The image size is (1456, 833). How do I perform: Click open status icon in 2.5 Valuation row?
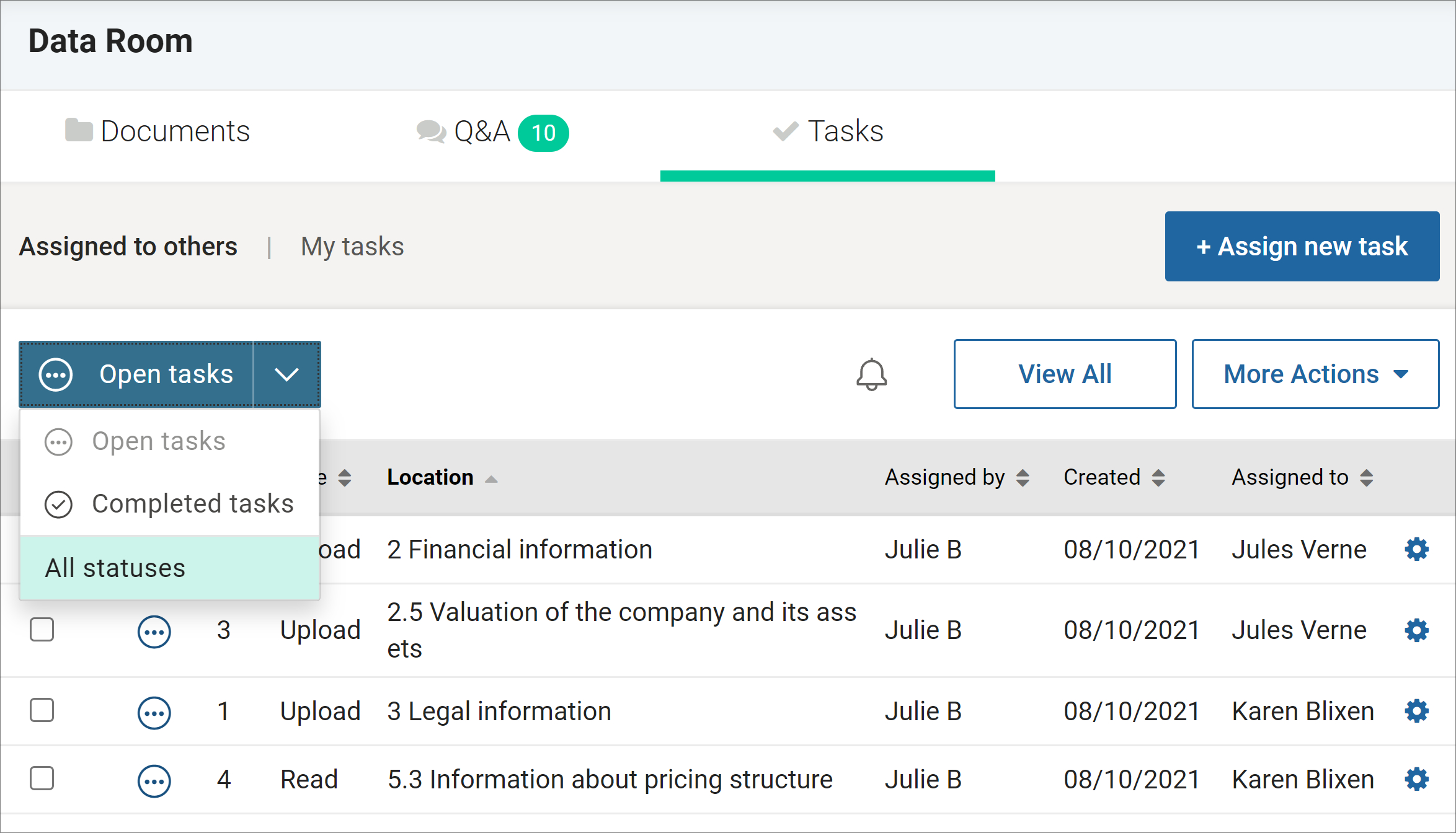tap(154, 632)
